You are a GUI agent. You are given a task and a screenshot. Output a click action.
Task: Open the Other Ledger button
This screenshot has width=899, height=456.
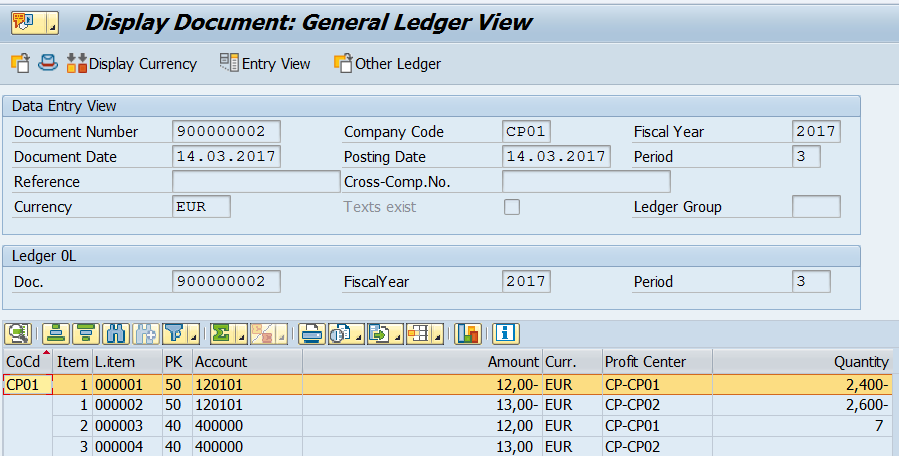pyautogui.click(x=388, y=64)
